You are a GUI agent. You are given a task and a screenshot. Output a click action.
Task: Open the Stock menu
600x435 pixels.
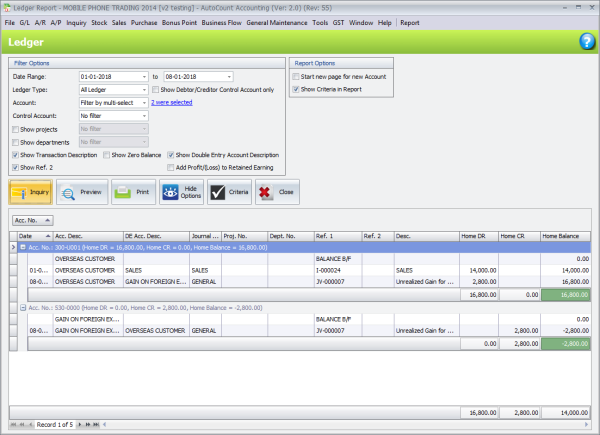click(x=99, y=23)
